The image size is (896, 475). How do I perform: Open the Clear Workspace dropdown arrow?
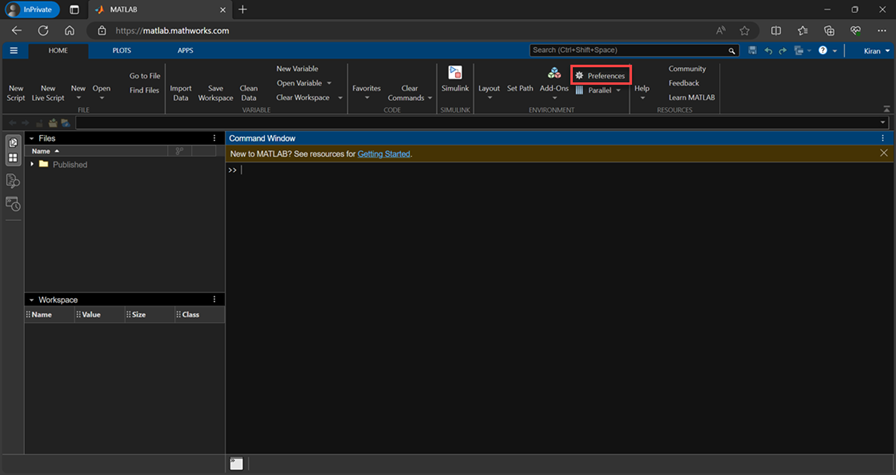point(340,98)
